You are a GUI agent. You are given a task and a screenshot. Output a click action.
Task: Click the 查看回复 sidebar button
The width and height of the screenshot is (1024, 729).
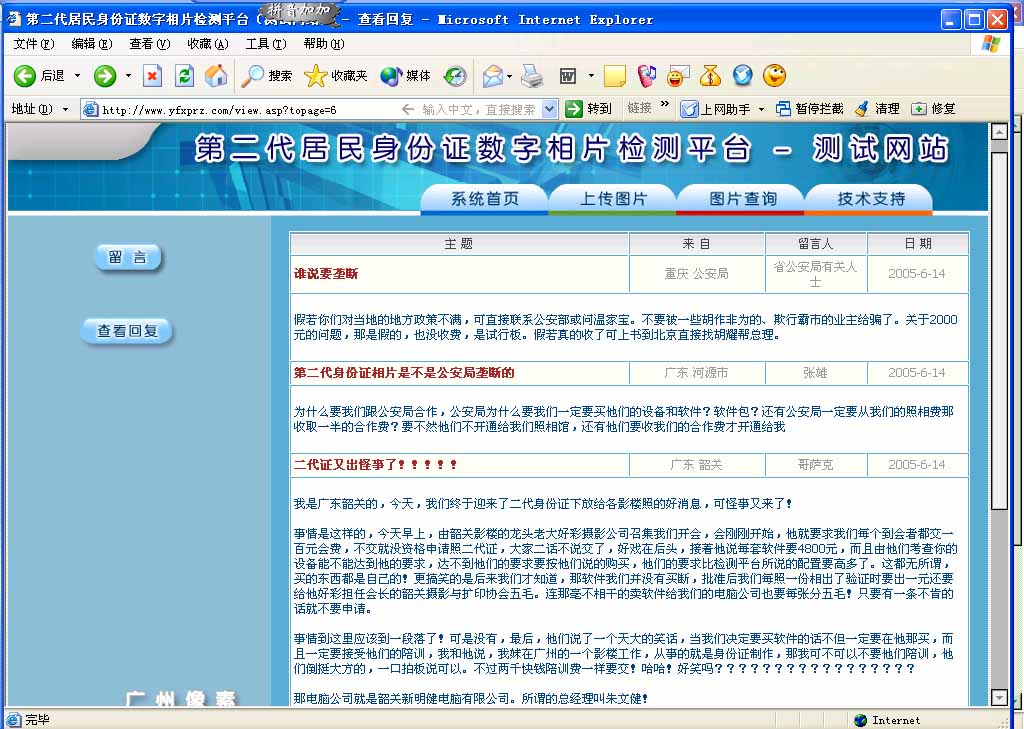click(x=127, y=331)
